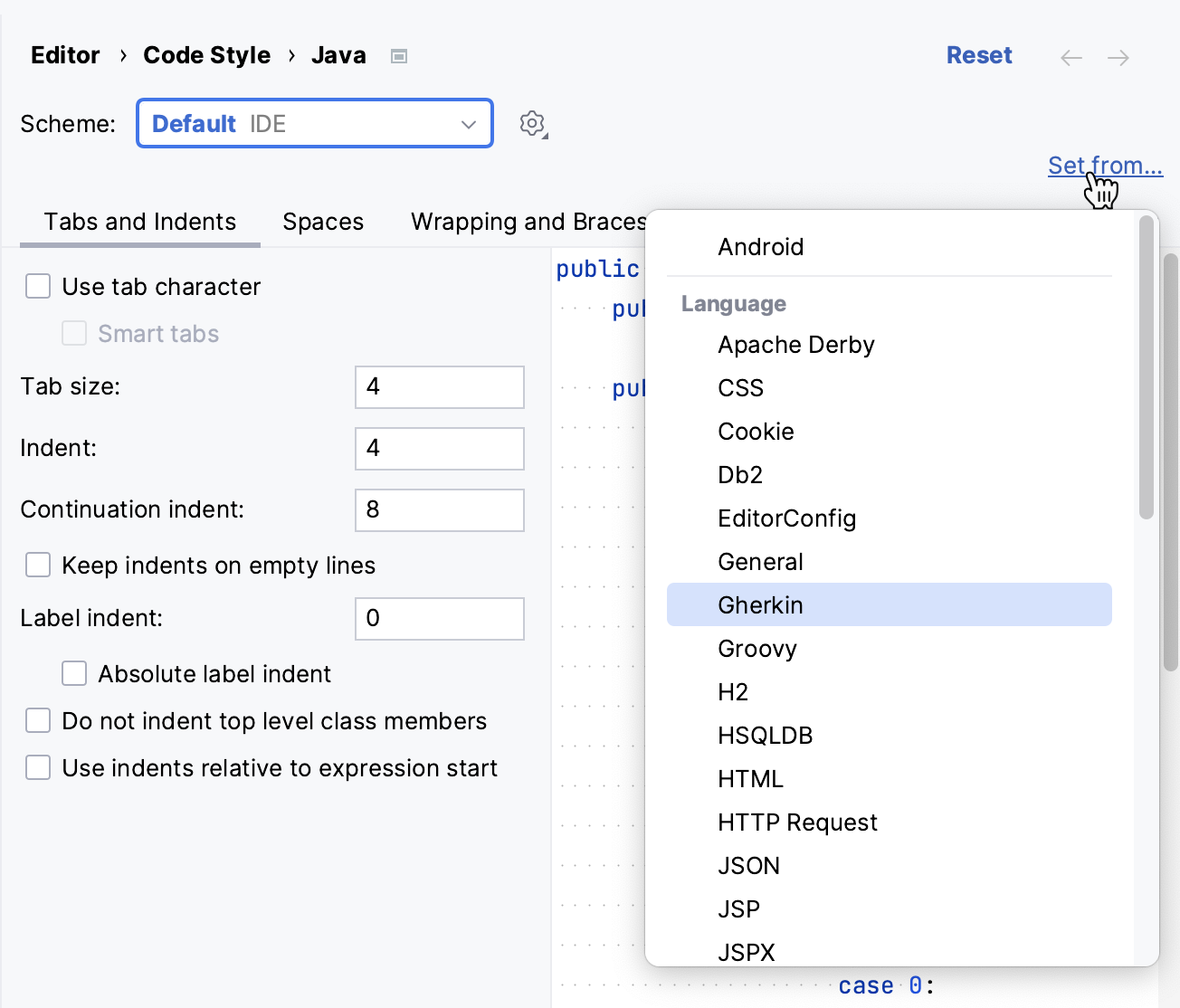Image resolution: width=1180 pixels, height=1008 pixels.
Task: Select the Tabs and Indents tab
Action: point(139,222)
